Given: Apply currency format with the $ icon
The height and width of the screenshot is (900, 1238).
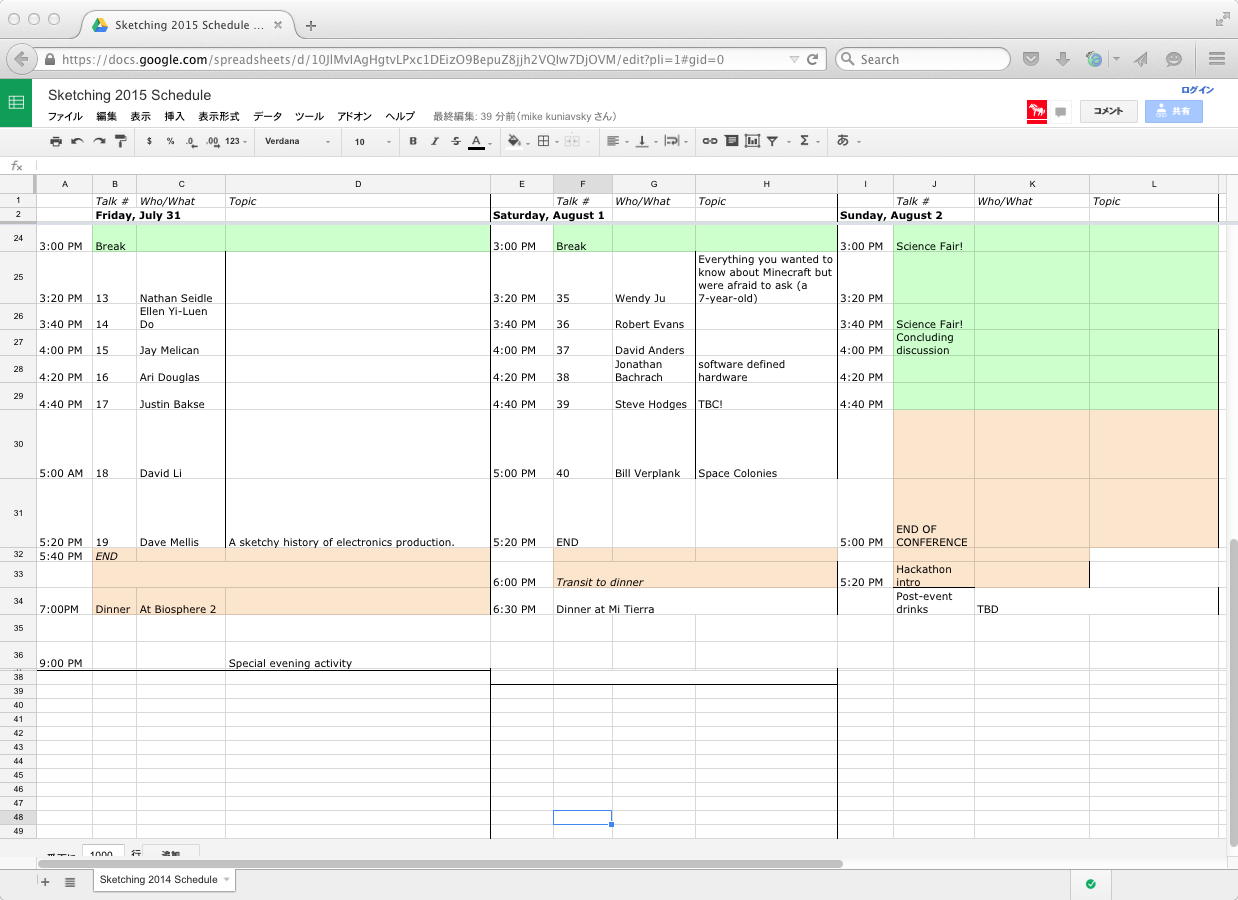Looking at the screenshot, I should (149, 142).
